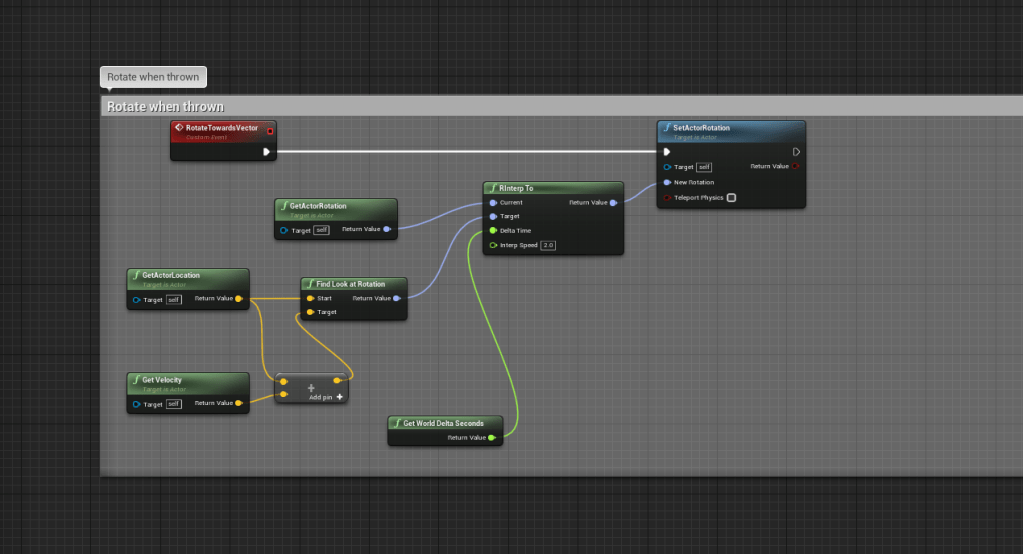Screen dimensions: 1023x554
Task: Click the New Rotation pin on SetActorRotation
Action: click(x=667, y=182)
